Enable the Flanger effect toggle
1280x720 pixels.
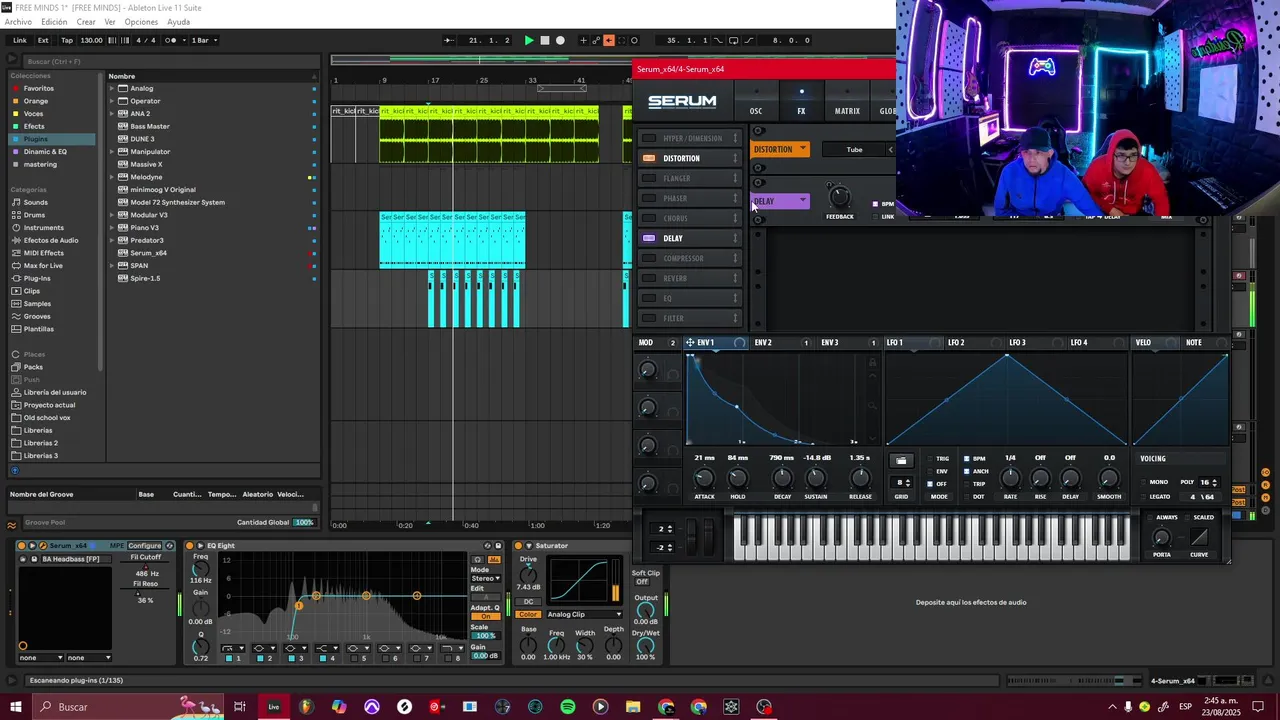click(x=649, y=178)
